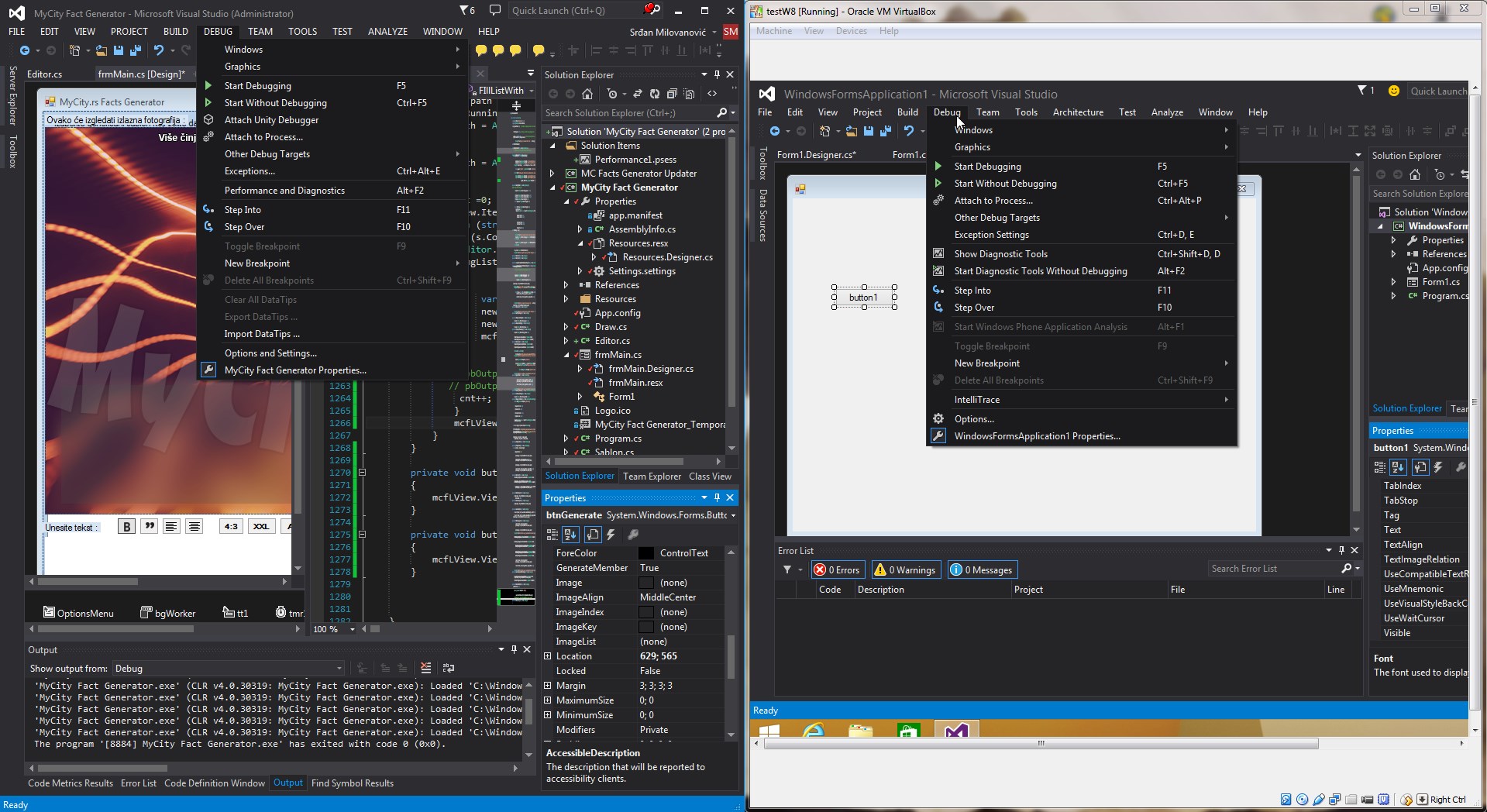The width and height of the screenshot is (1487, 812).
Task: Expand the References node in left Solution Explorer
Action: coord(566,285)
